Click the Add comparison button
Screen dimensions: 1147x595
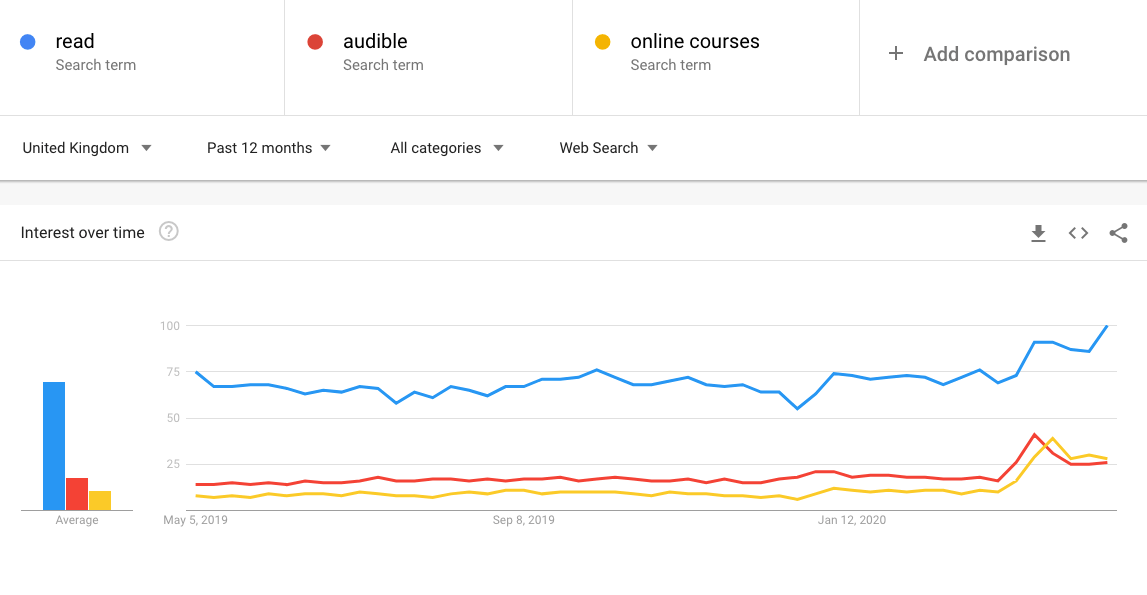tap(996, 54)
